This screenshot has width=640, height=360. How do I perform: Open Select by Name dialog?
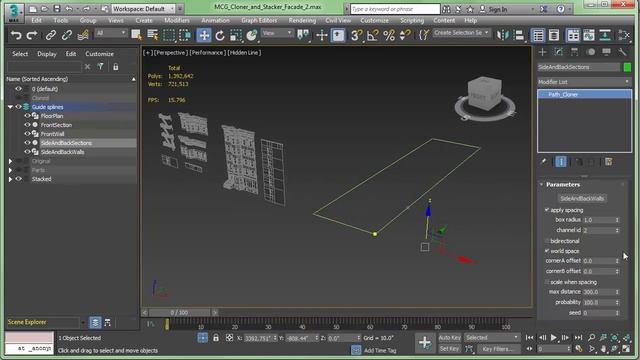[x=153, y=36]
